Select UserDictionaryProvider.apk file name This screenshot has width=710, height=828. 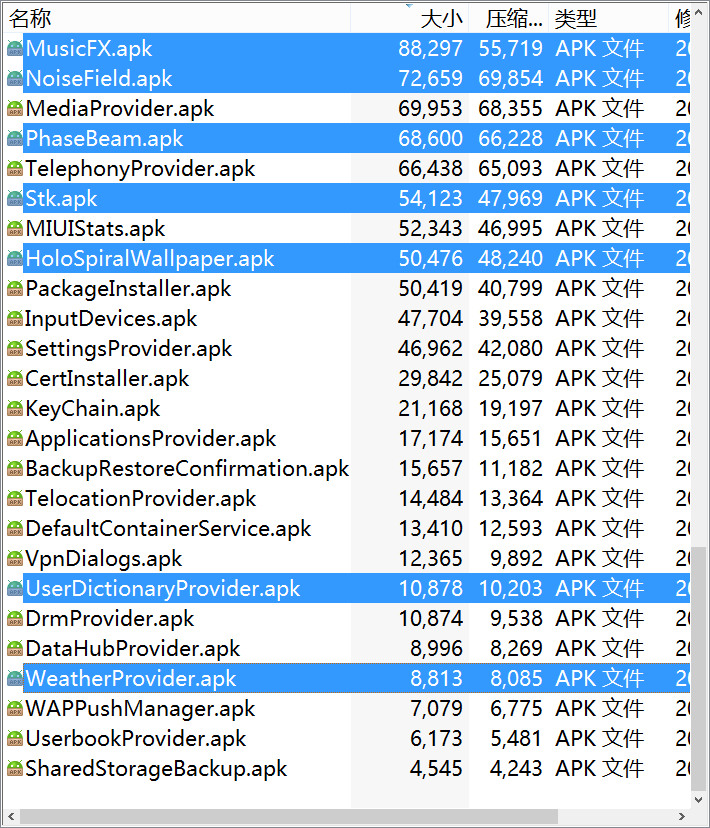163,589
